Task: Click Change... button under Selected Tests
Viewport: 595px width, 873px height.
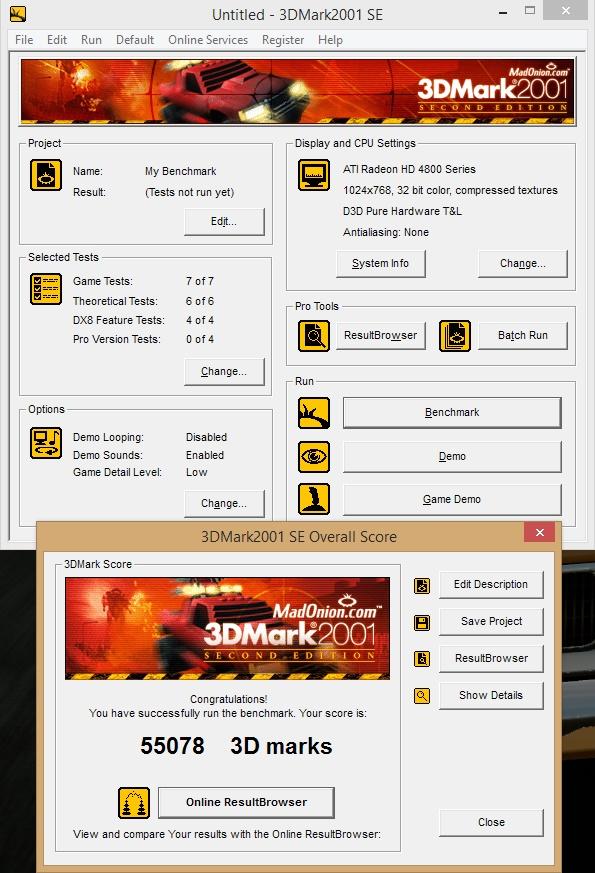Action: [x=224, y=371]
